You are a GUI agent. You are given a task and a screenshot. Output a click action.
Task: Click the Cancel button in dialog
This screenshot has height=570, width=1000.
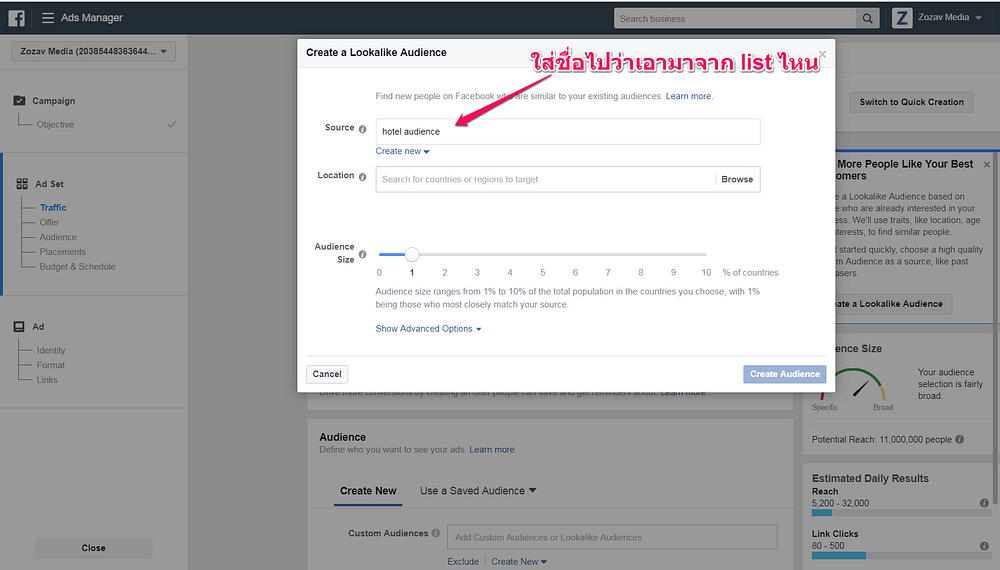[x=327, y=374]
